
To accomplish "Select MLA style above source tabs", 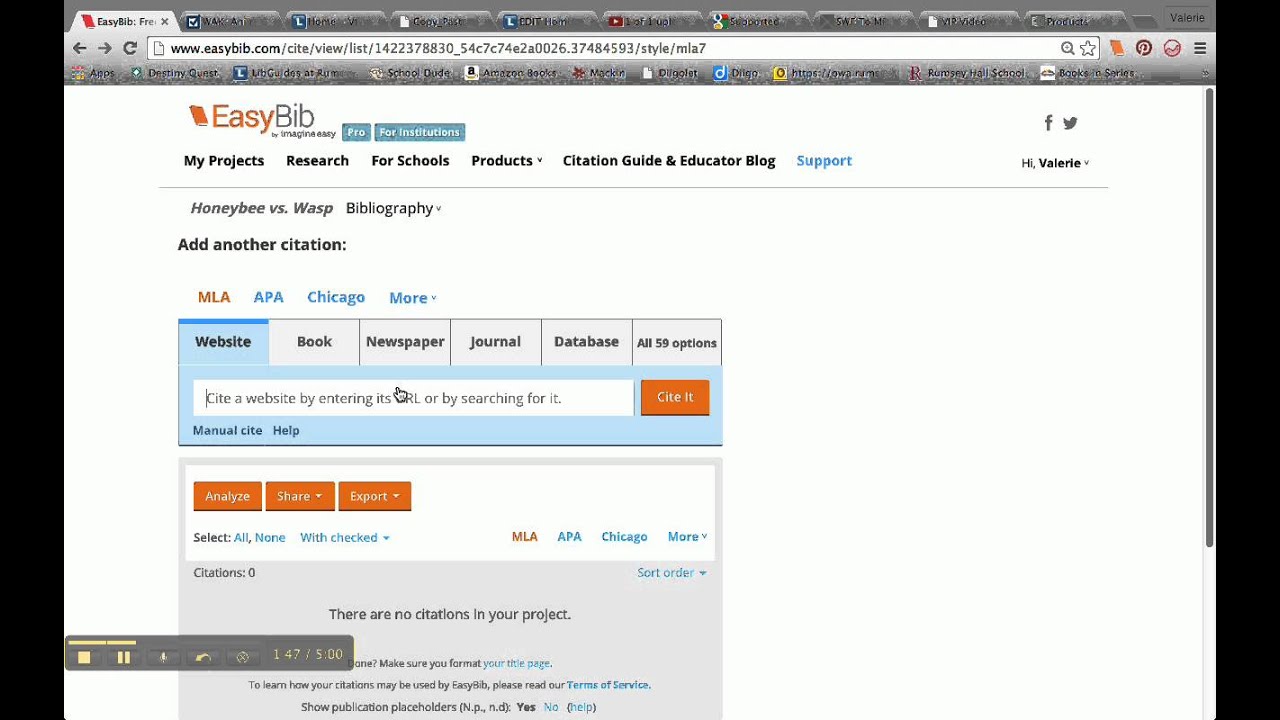I will pos(214,297).
